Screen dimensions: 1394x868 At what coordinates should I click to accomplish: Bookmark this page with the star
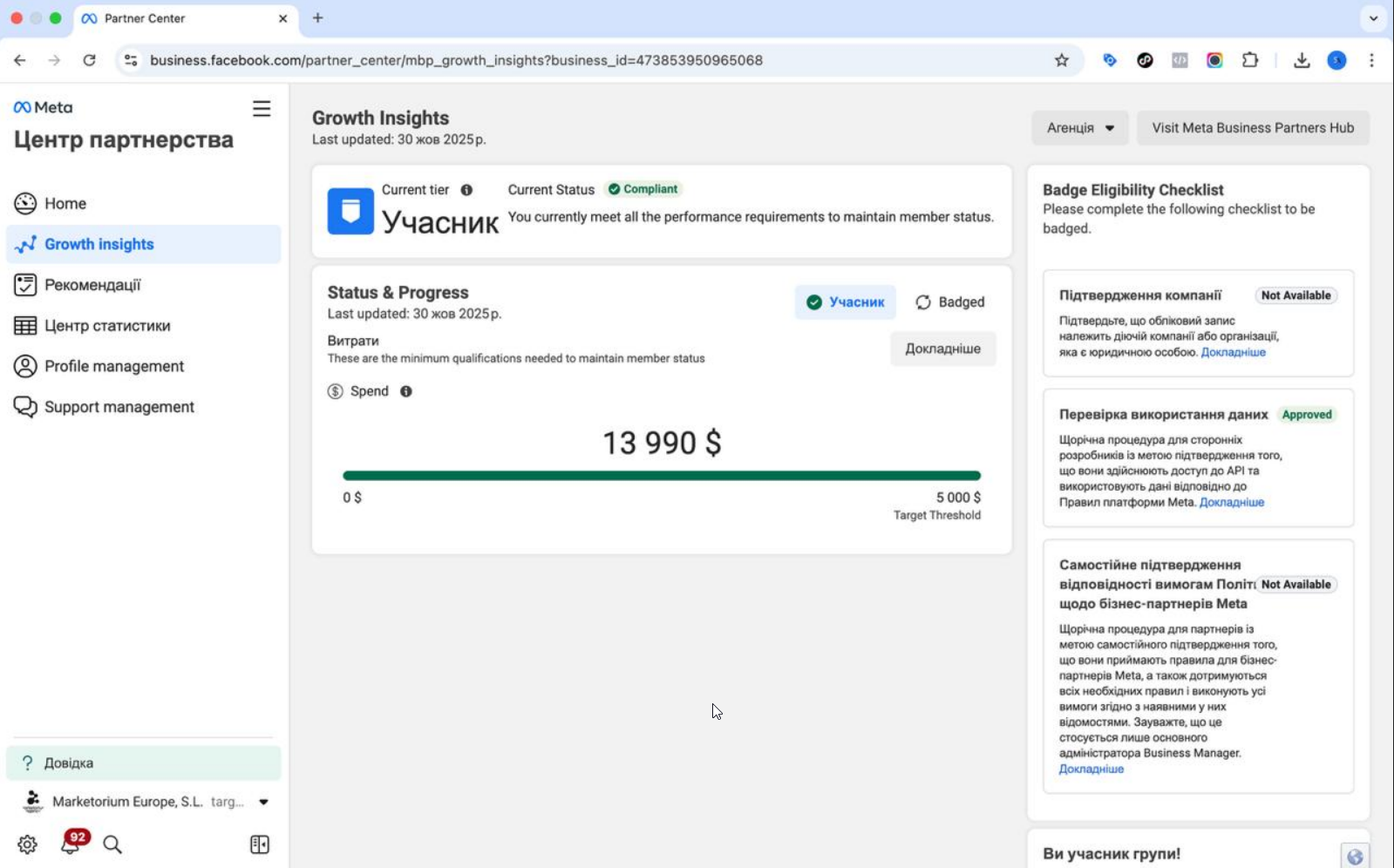click(x=1062, y=60)
